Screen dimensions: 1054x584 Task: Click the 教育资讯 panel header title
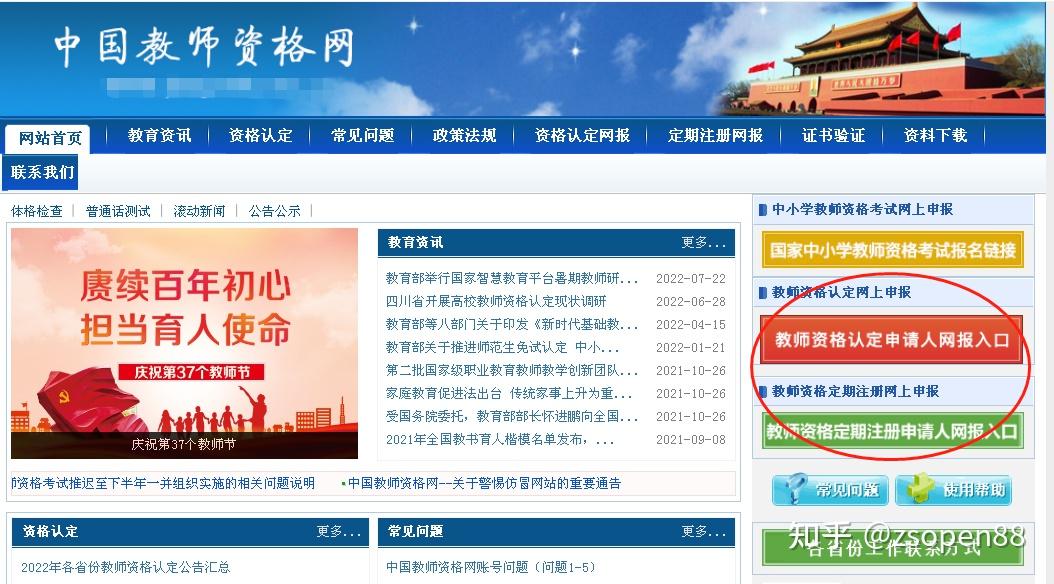click(415, 243)
